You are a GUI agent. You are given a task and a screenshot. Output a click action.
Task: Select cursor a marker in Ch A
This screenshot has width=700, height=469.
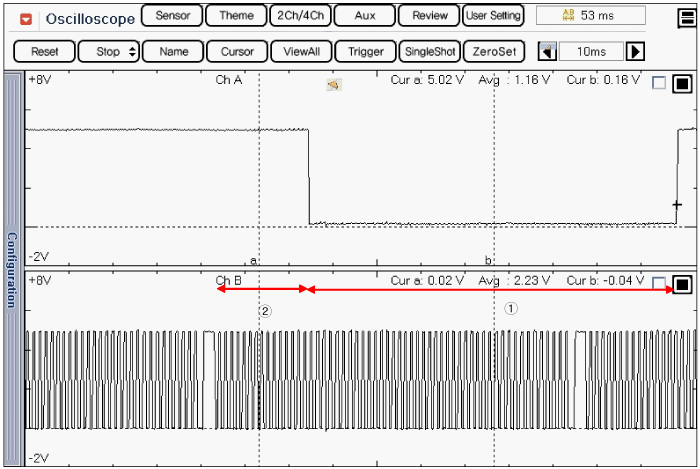click(x=253, y=260)
